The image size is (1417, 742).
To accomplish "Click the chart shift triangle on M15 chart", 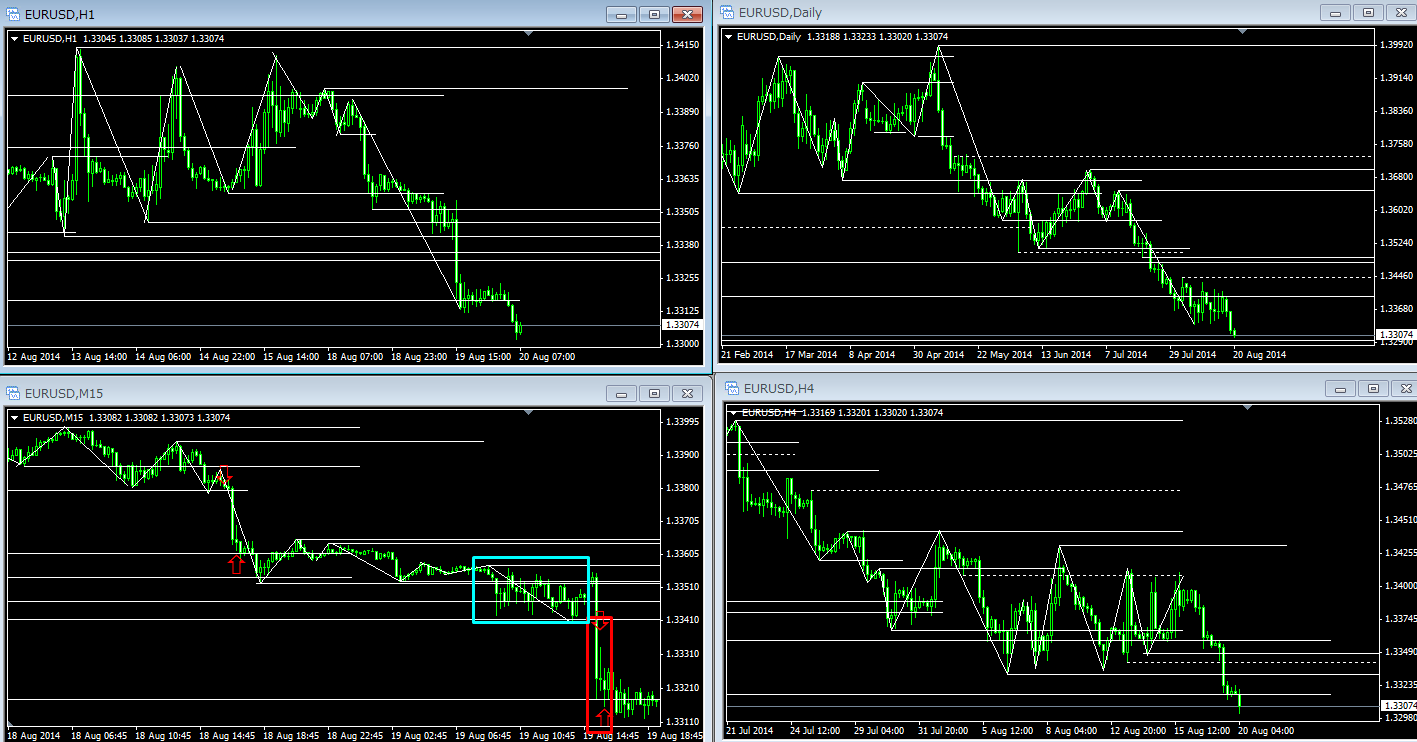I will (528, 412).
